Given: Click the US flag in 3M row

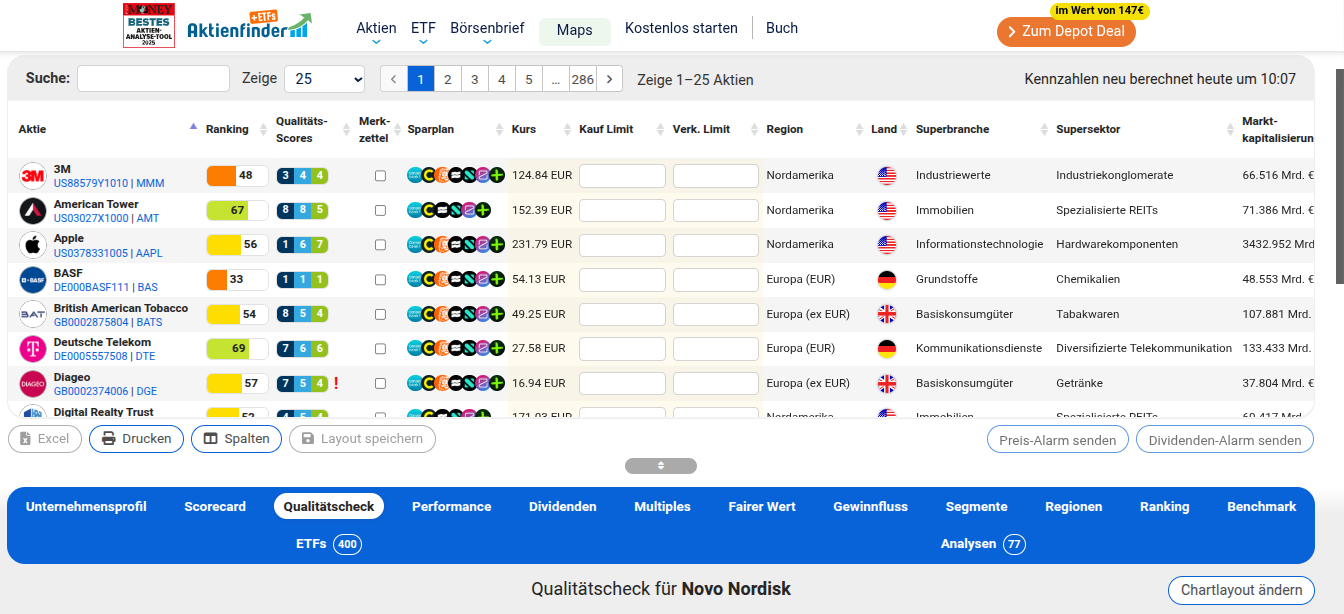Looking at the screenshot, I should [886, 176].
